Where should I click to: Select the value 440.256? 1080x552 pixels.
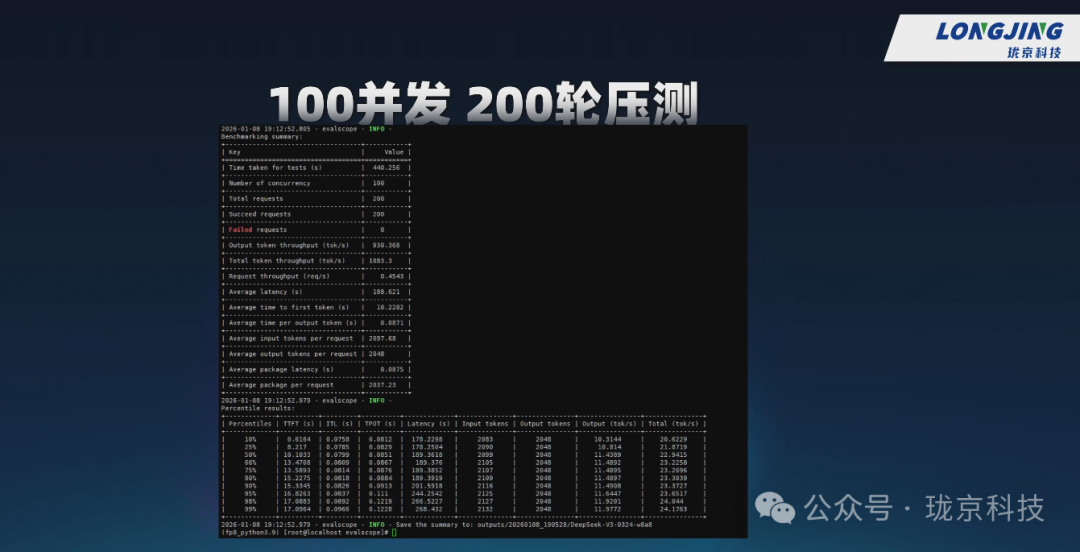click(x=387, y=167)
